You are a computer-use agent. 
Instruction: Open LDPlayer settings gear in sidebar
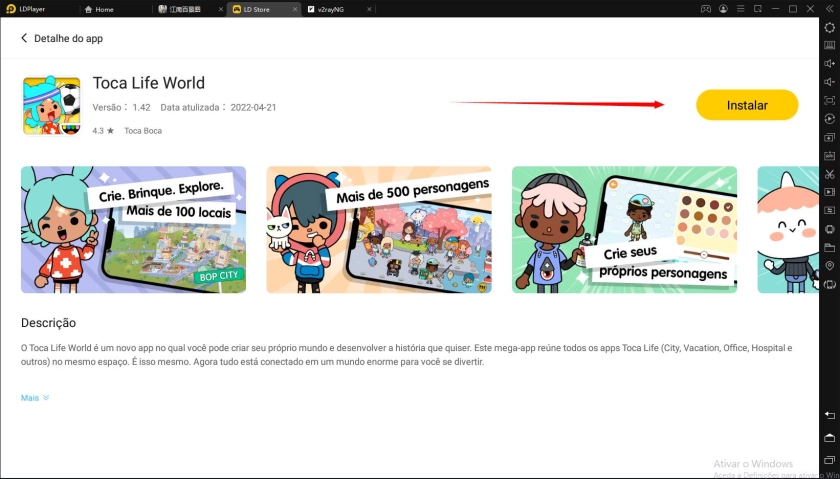pyautogui.click(x=829, y=27)
